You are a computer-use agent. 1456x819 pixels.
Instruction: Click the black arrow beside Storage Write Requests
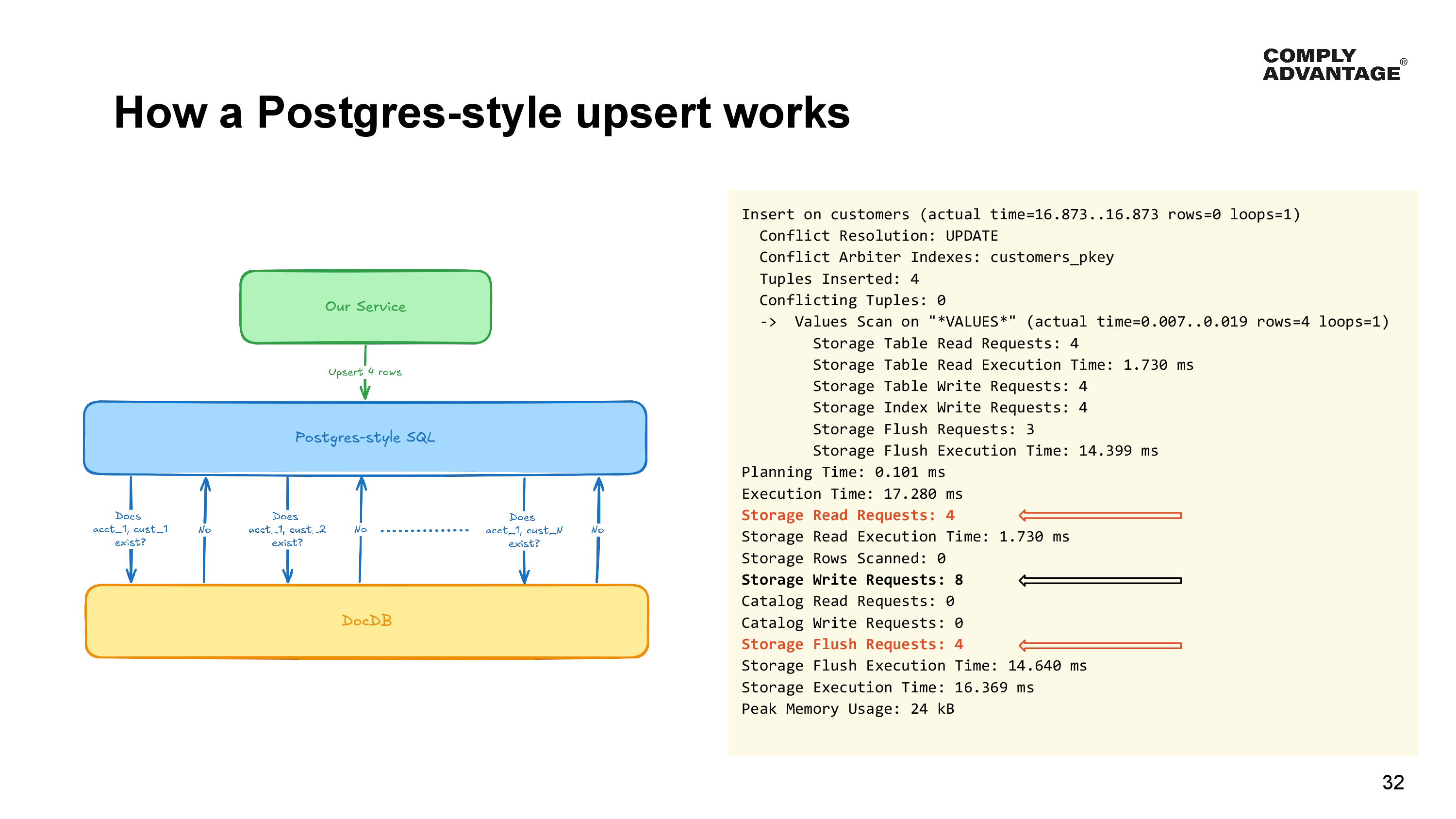pyautogui.click(x=1099, y=580)
